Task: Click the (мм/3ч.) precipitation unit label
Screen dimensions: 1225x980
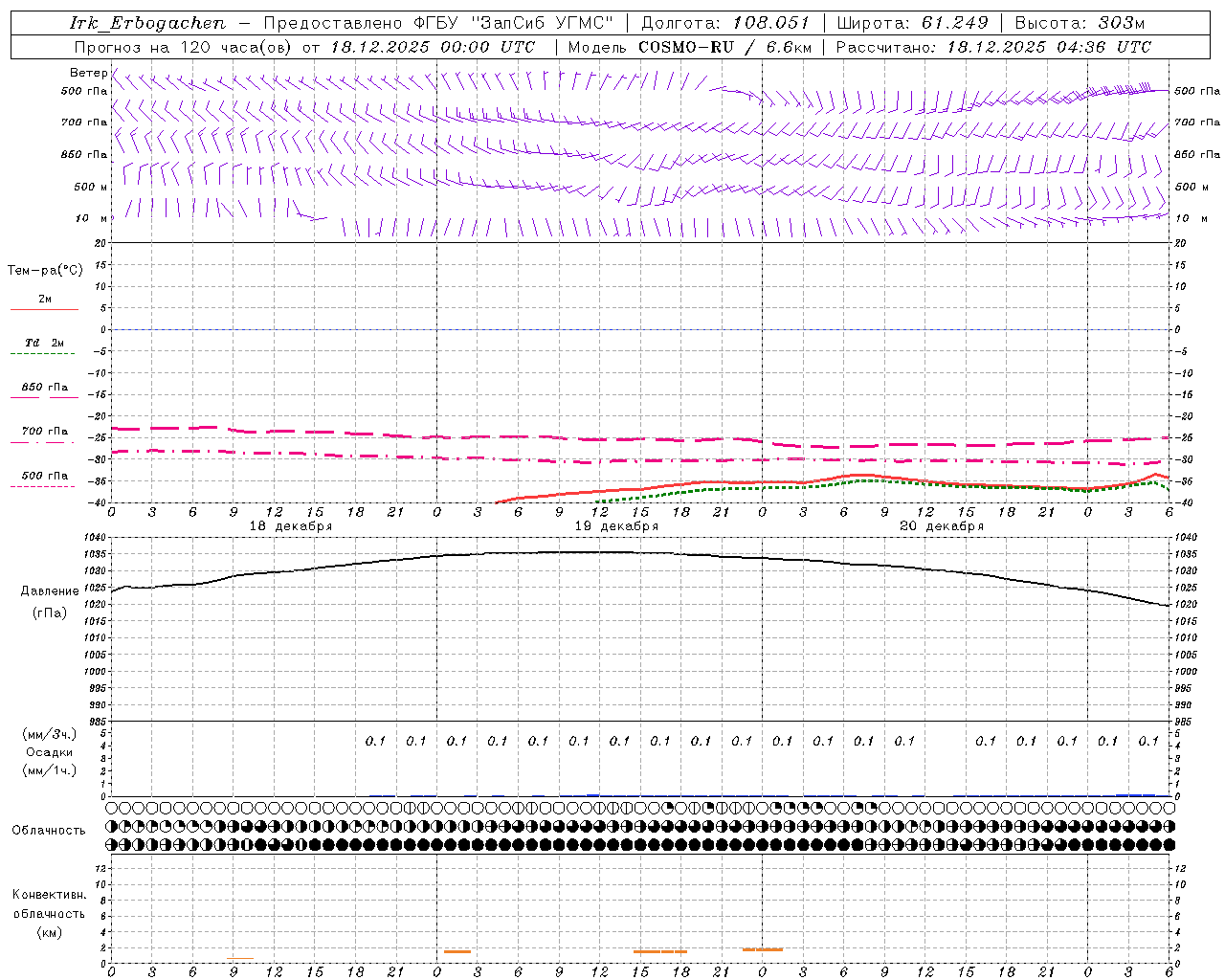Action: (x=50, y=734)
